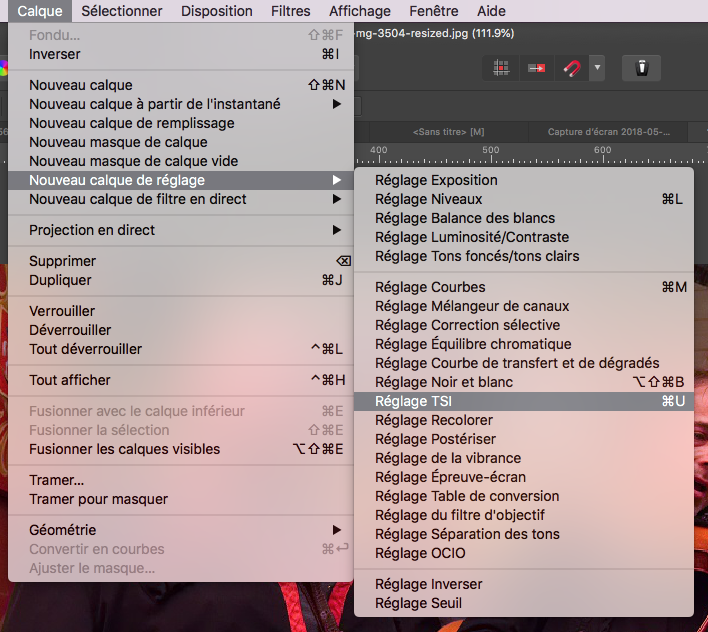Image resolution: width=708 pixels, height=632 pixels.
Task: Open the Fenêtre menu
Action: click(x=434, y=11)
